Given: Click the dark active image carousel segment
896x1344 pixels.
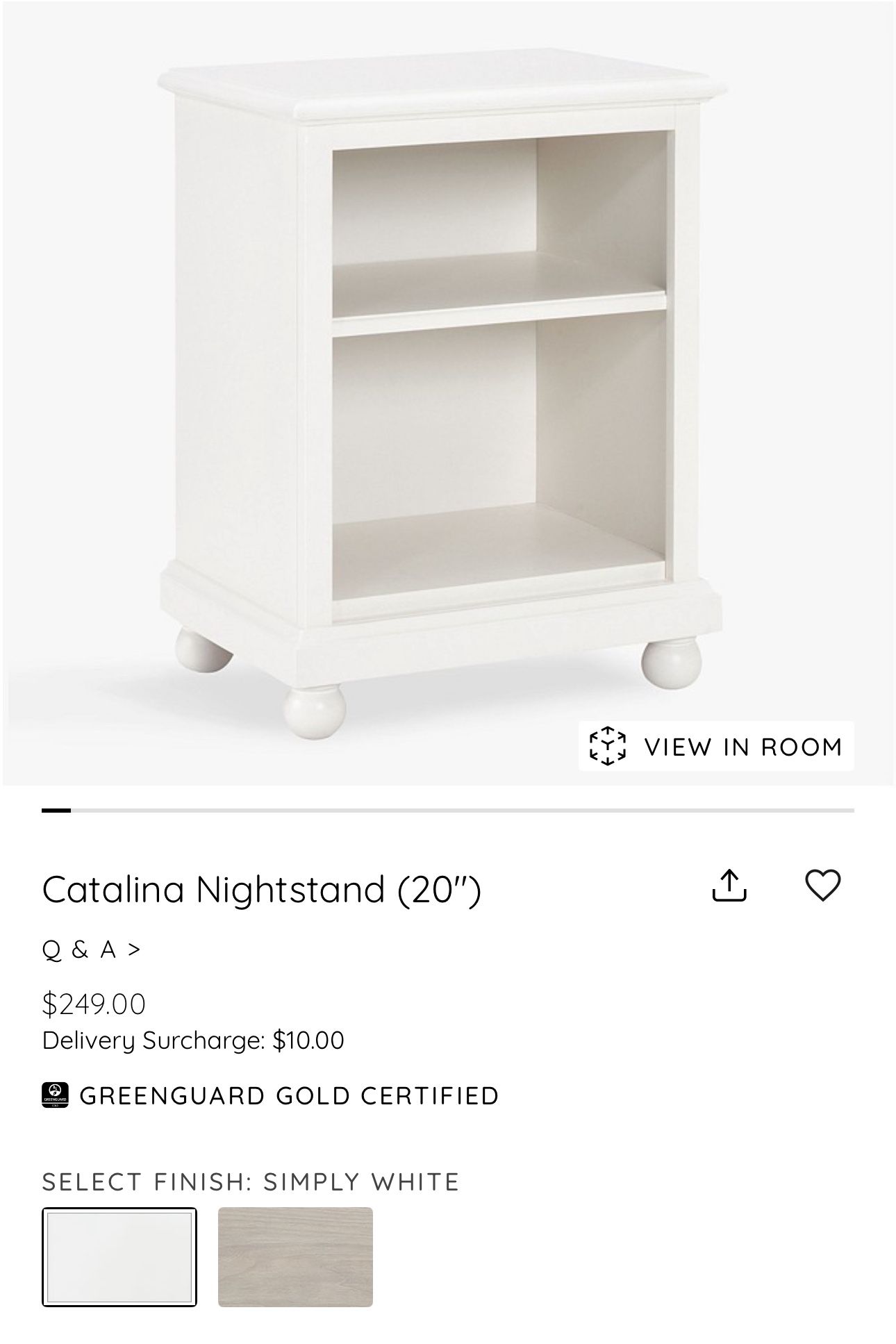Looking at the screenshot, I should (56, 810).
